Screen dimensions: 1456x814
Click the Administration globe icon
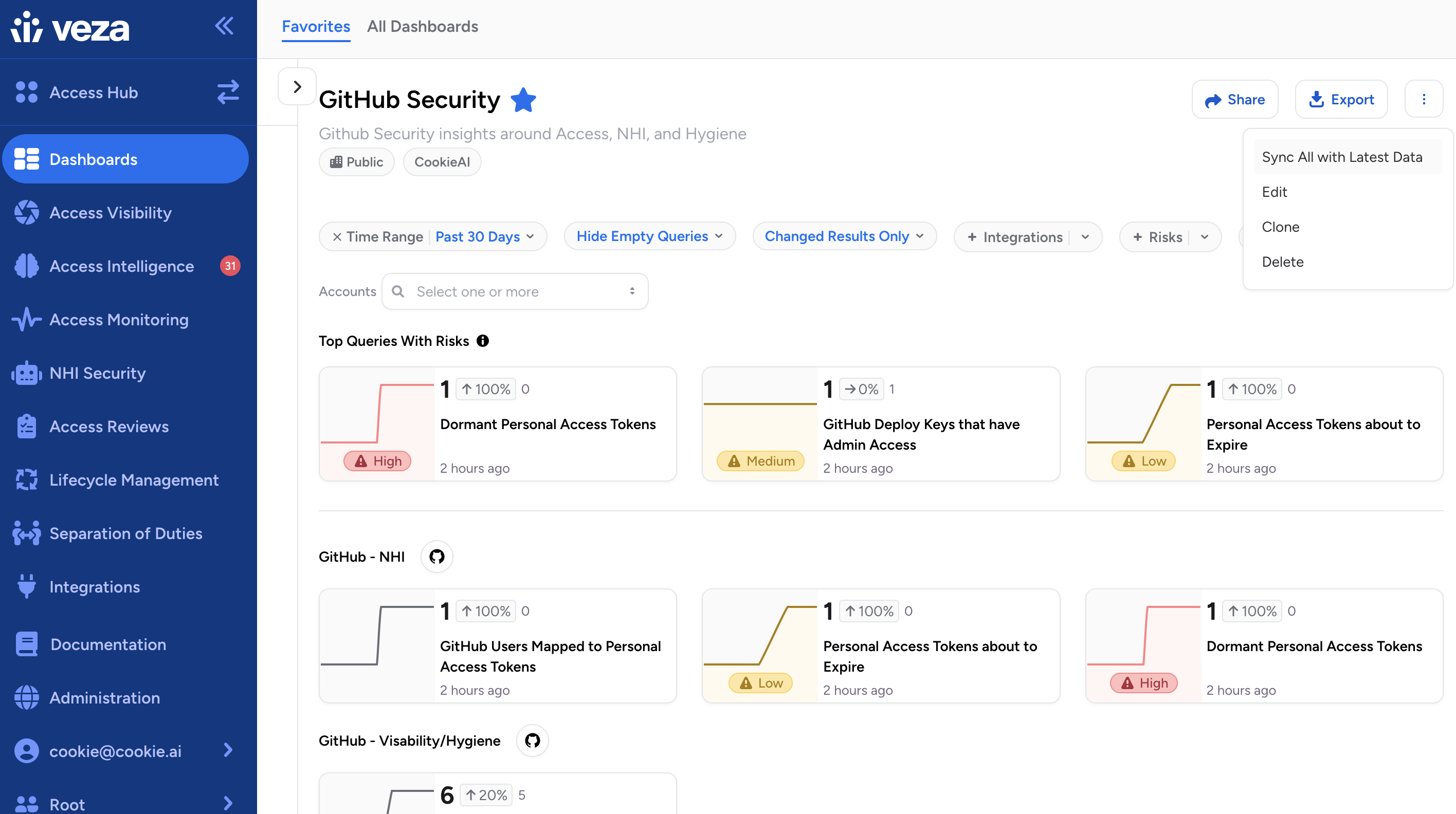point(26,698)
